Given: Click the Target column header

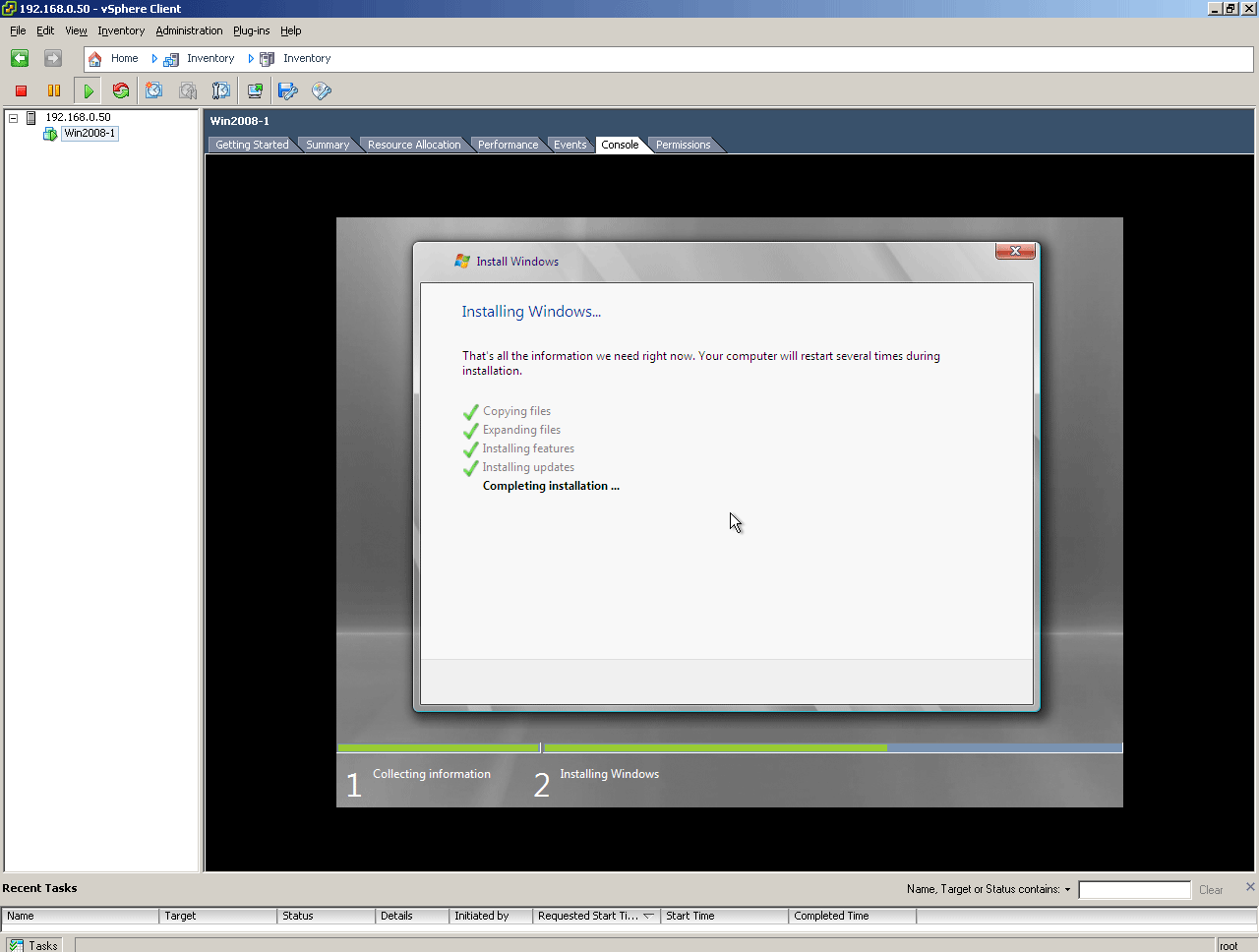Looking at the screenshot, I should click(218, 917).
